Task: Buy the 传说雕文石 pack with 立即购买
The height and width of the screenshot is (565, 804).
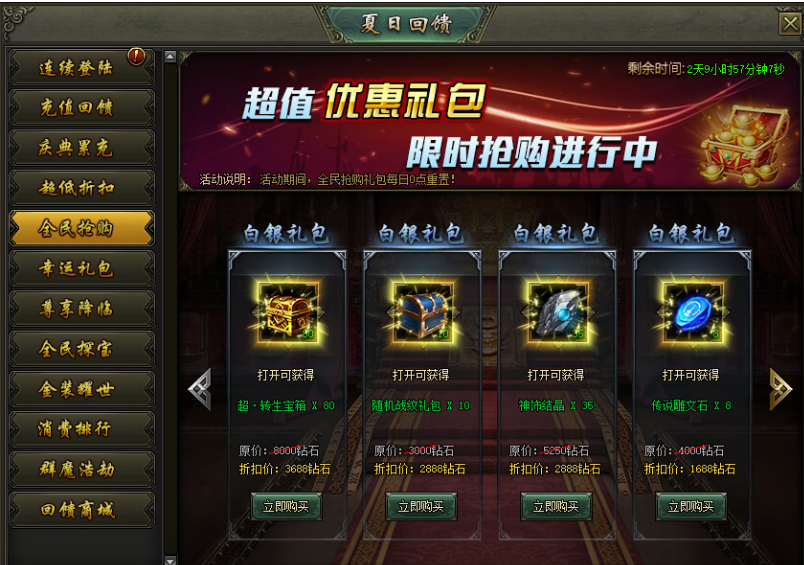Action: [x=691, y=507]
